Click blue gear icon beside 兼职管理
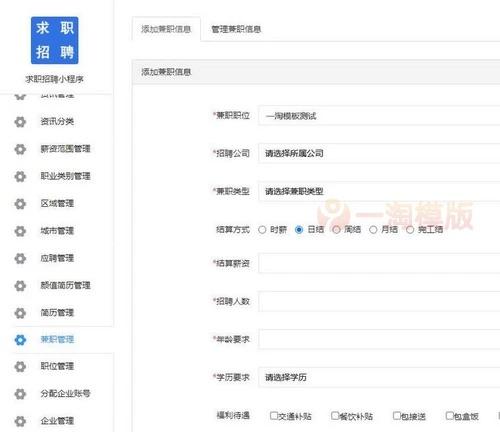Screen dimensions: 500x432 20,340
